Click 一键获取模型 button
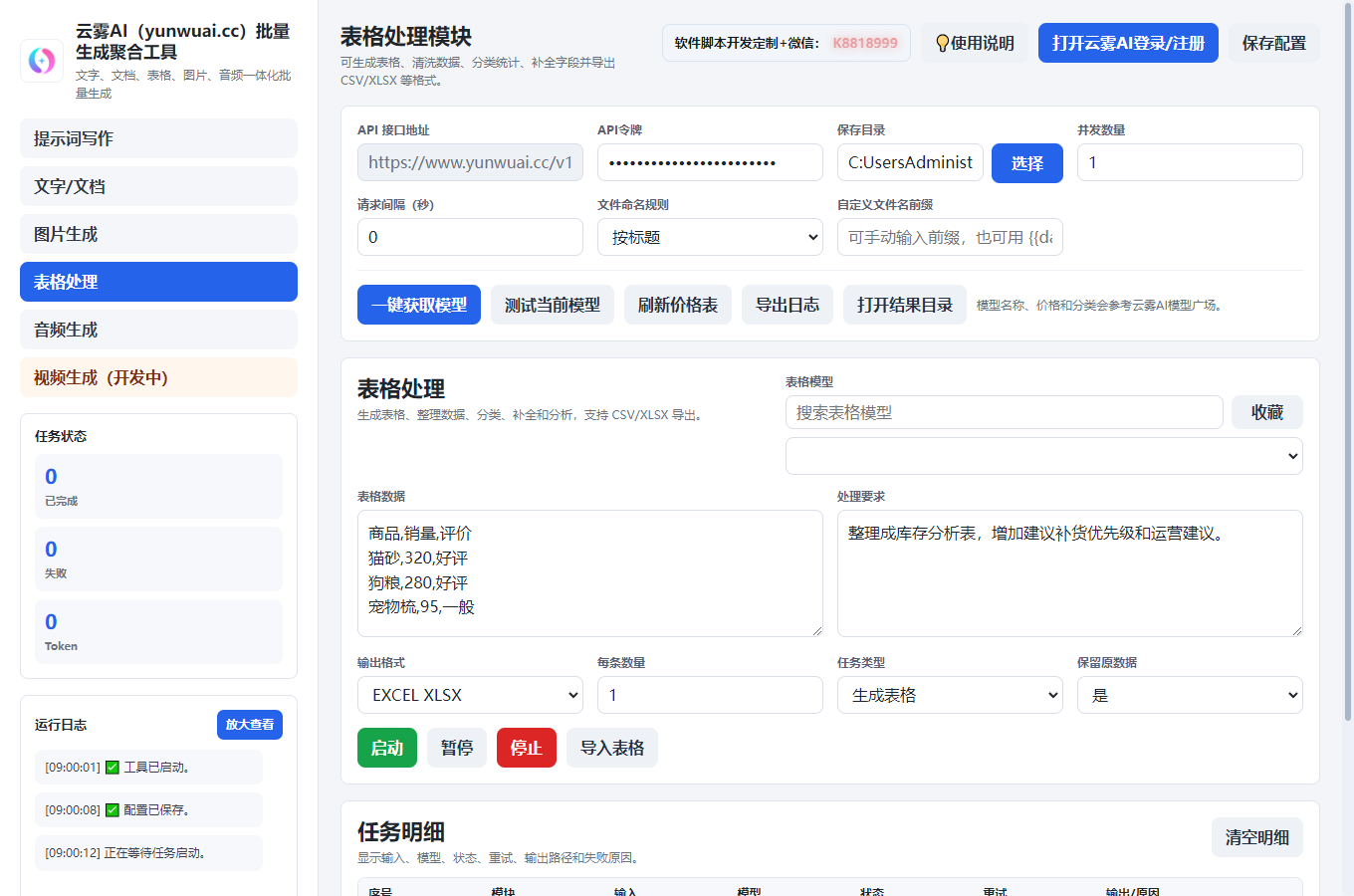Viewport: 1354px width, 896px height. tap(419, 305)
